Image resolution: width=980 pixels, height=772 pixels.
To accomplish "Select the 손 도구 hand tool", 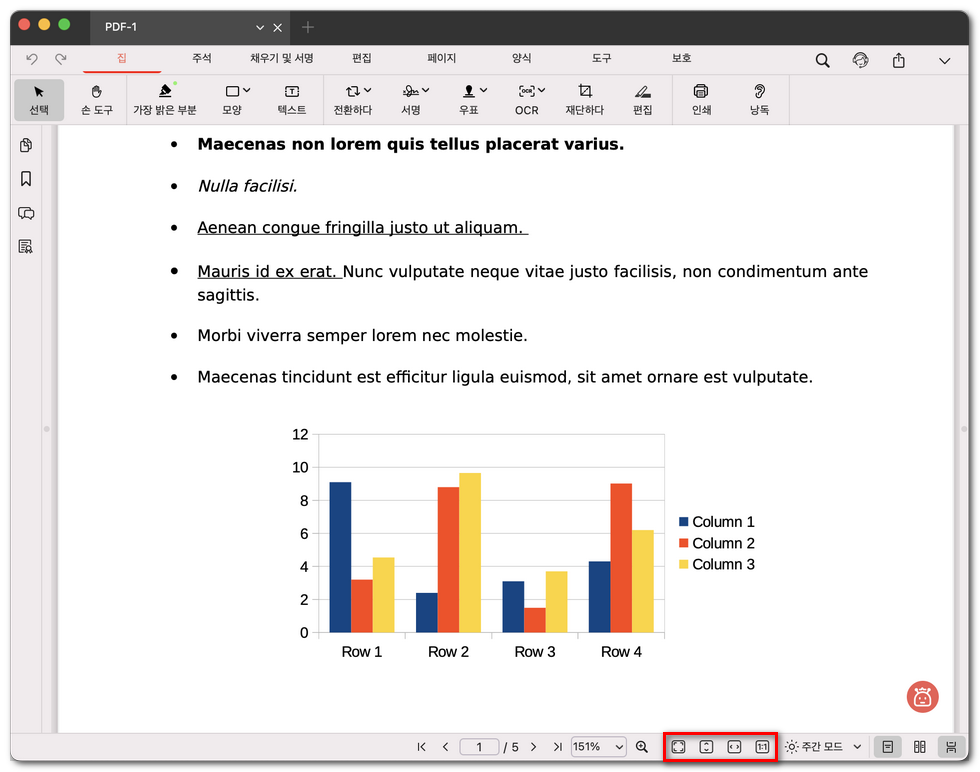I will 97,99.
